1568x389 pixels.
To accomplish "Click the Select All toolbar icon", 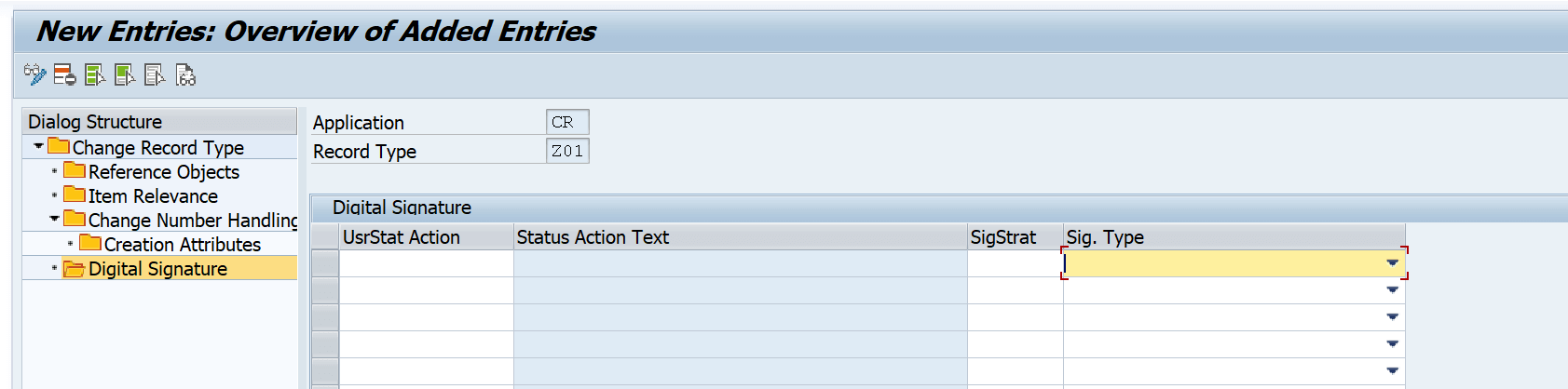I will 94,74.
